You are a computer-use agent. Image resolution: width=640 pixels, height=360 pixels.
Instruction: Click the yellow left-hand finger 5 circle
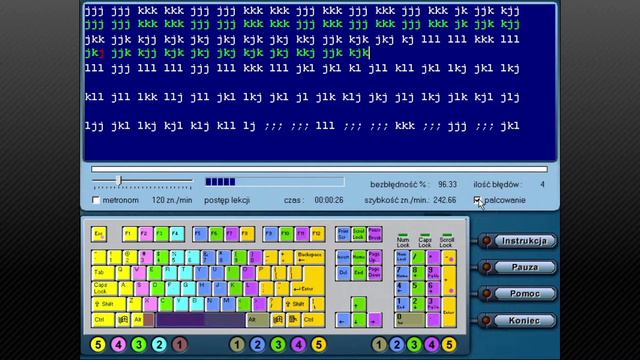98,345
